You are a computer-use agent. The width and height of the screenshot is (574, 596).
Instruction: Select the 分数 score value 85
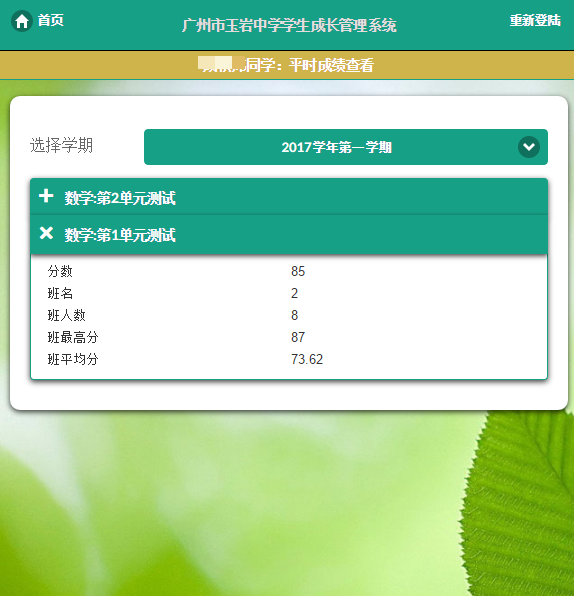pos(298,271)
